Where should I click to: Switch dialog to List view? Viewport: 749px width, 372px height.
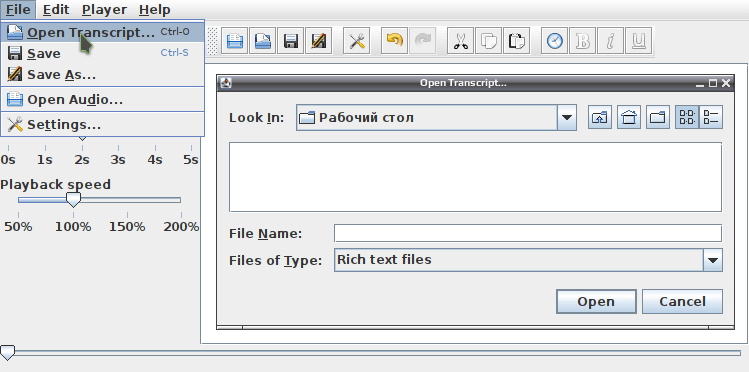(687, 117)
